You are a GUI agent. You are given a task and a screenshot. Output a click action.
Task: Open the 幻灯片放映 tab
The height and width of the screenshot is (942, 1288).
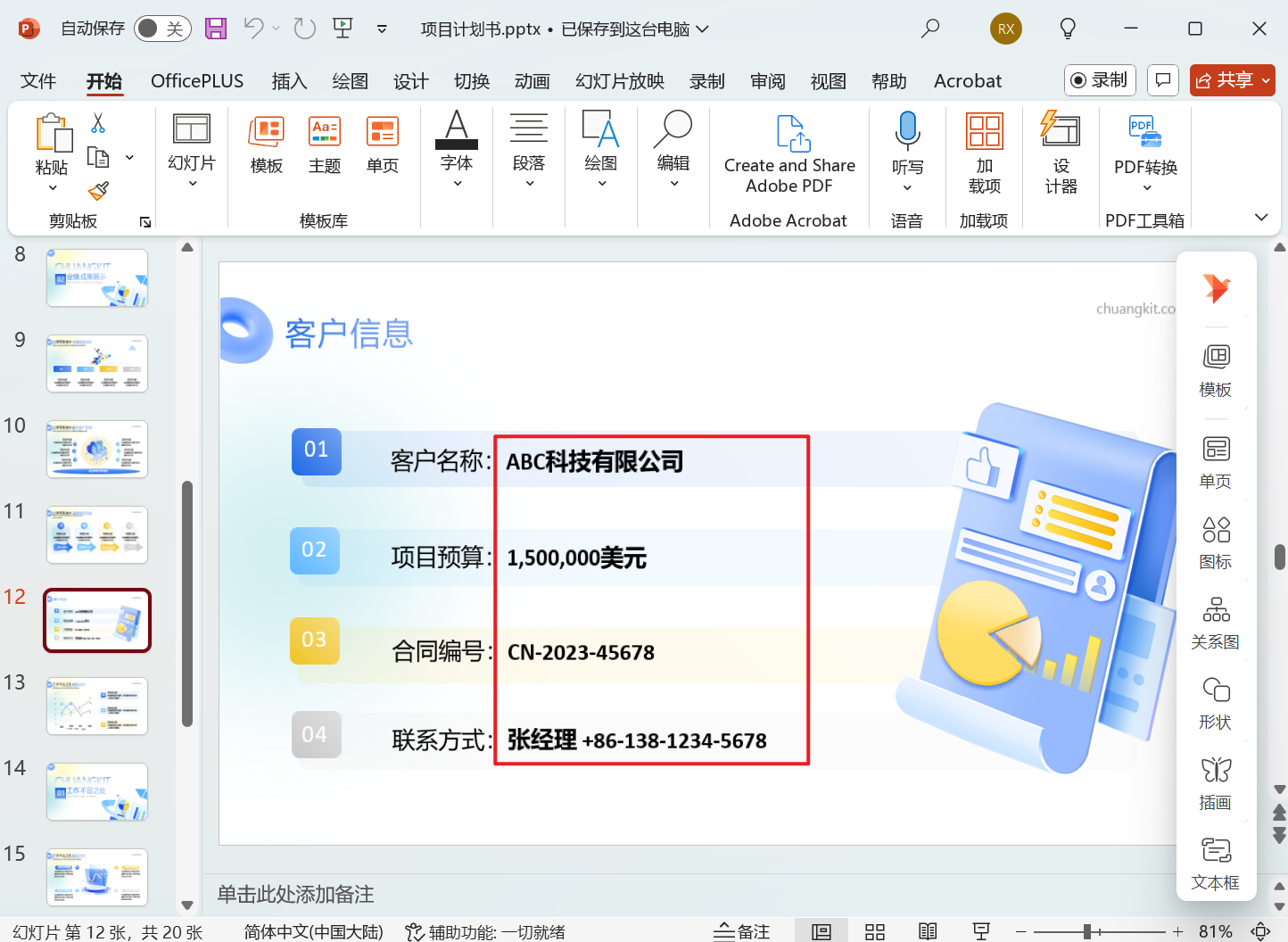pos(619,80)
